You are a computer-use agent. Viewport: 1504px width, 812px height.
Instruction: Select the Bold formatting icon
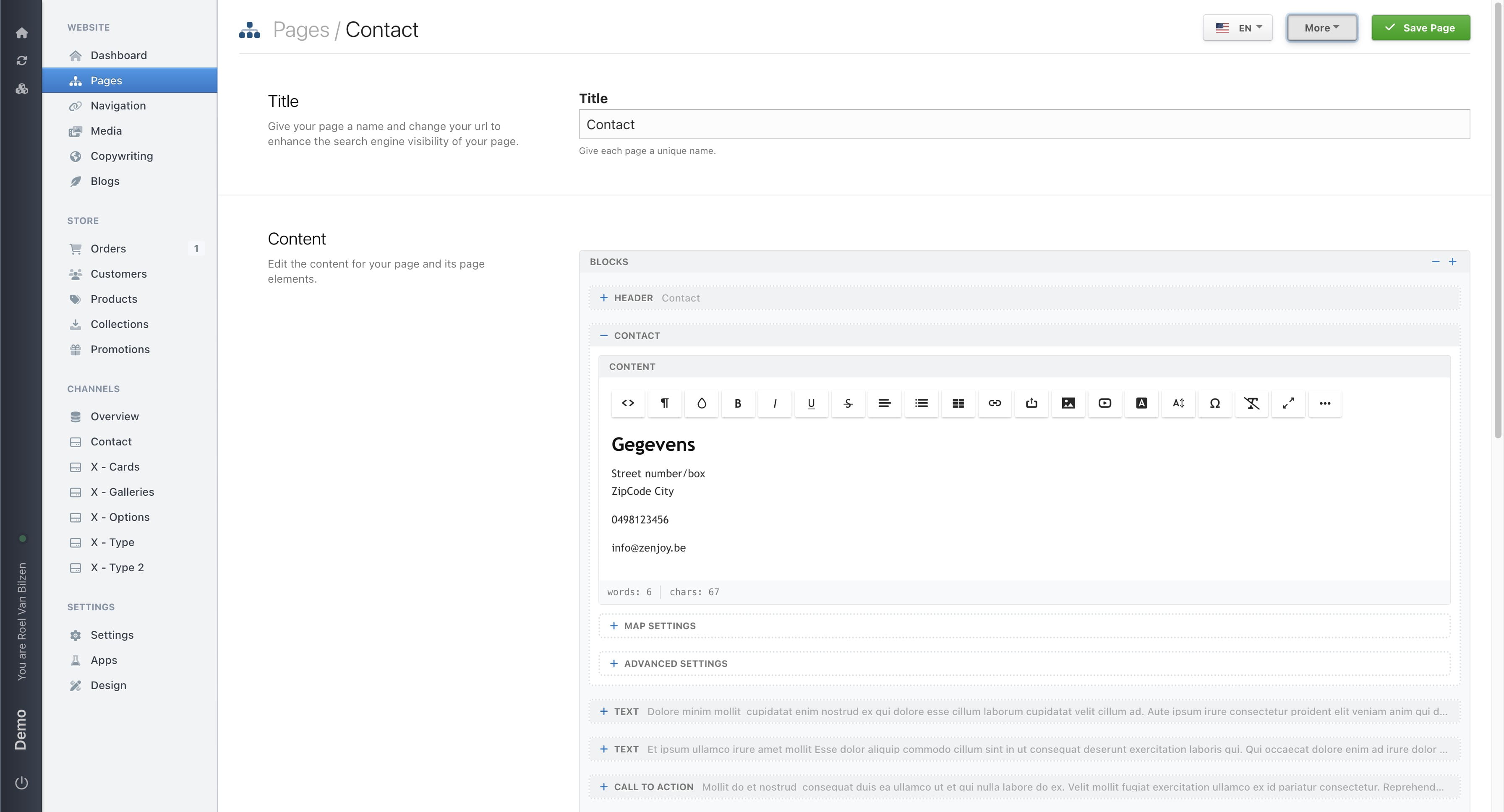(738, 403)
